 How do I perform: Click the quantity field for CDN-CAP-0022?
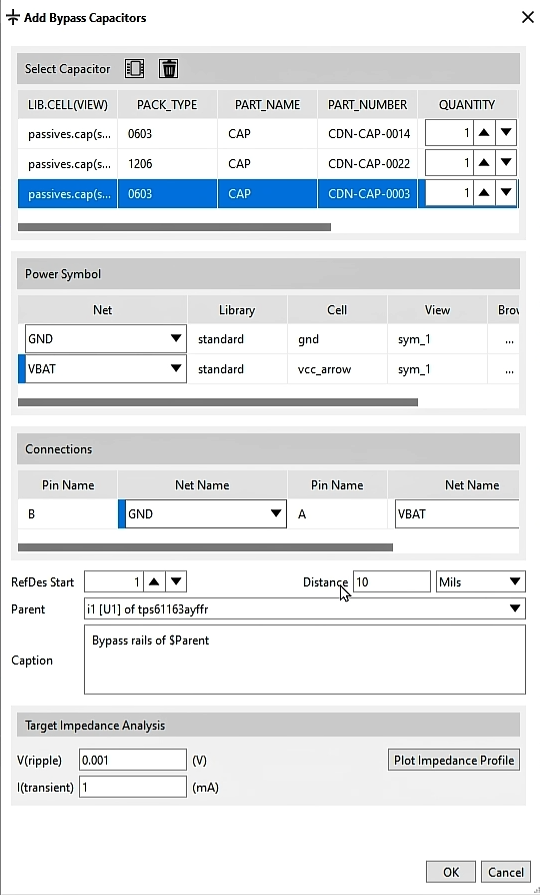pyautogui.click(x=449, y=163)
